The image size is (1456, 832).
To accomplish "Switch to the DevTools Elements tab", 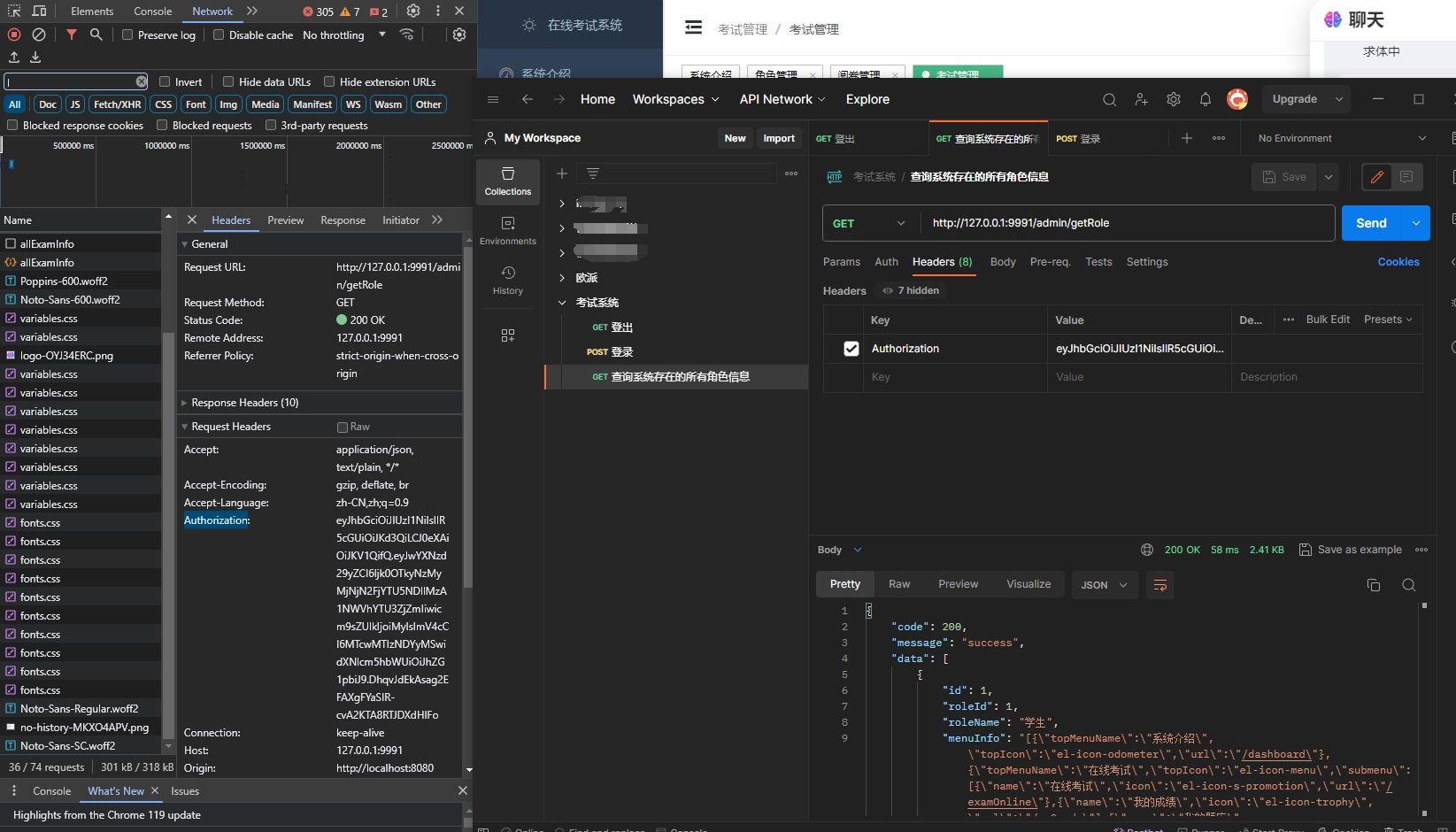I will [x=92, y=12].
